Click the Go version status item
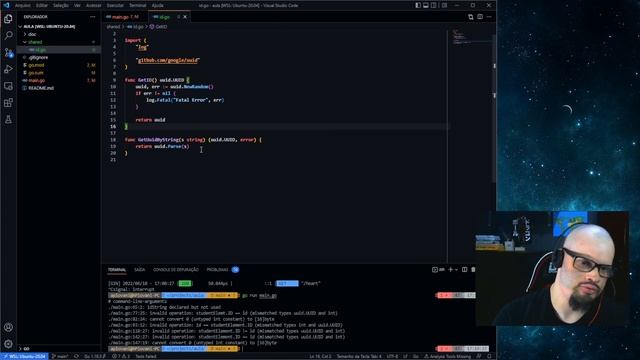Screen dimensions: 640x360 (x=94, y=356)
